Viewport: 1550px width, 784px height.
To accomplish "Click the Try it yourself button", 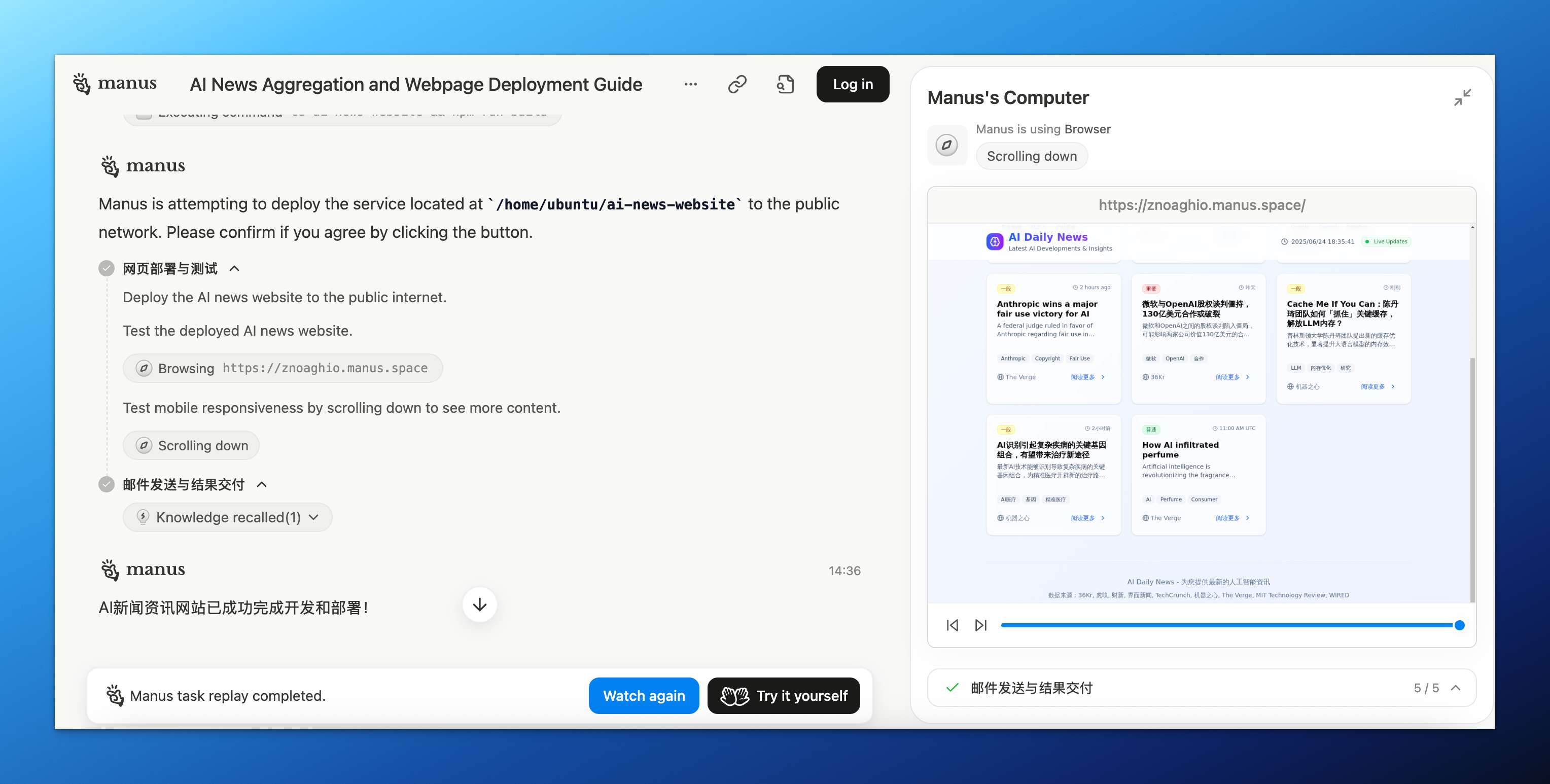I will point(784,696).
